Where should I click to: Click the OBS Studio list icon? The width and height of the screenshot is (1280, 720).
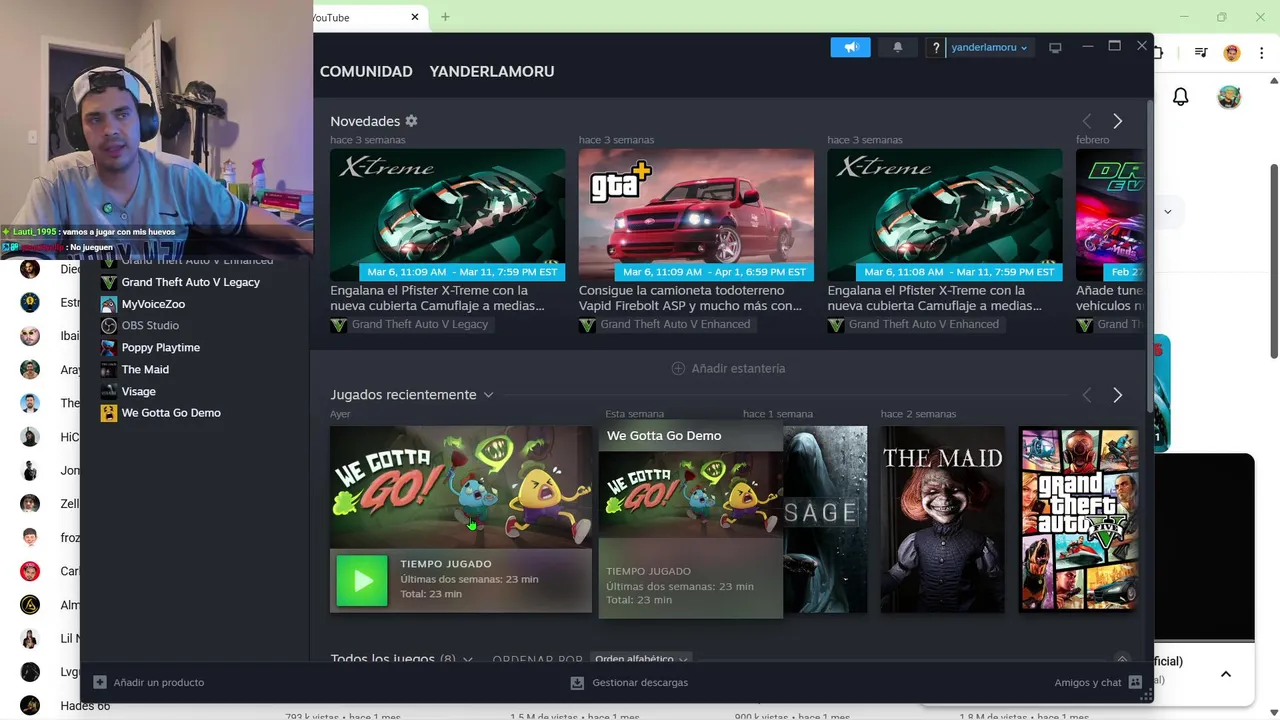click(109, 325)
